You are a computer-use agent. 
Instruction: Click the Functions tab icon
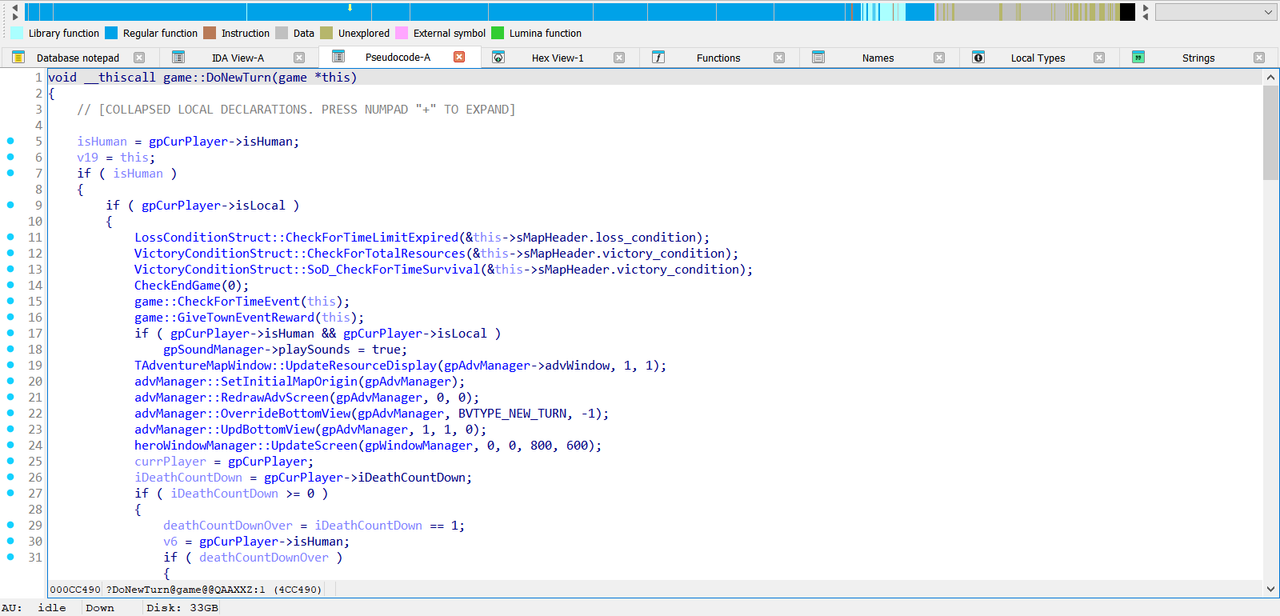[x=658, y=58]
